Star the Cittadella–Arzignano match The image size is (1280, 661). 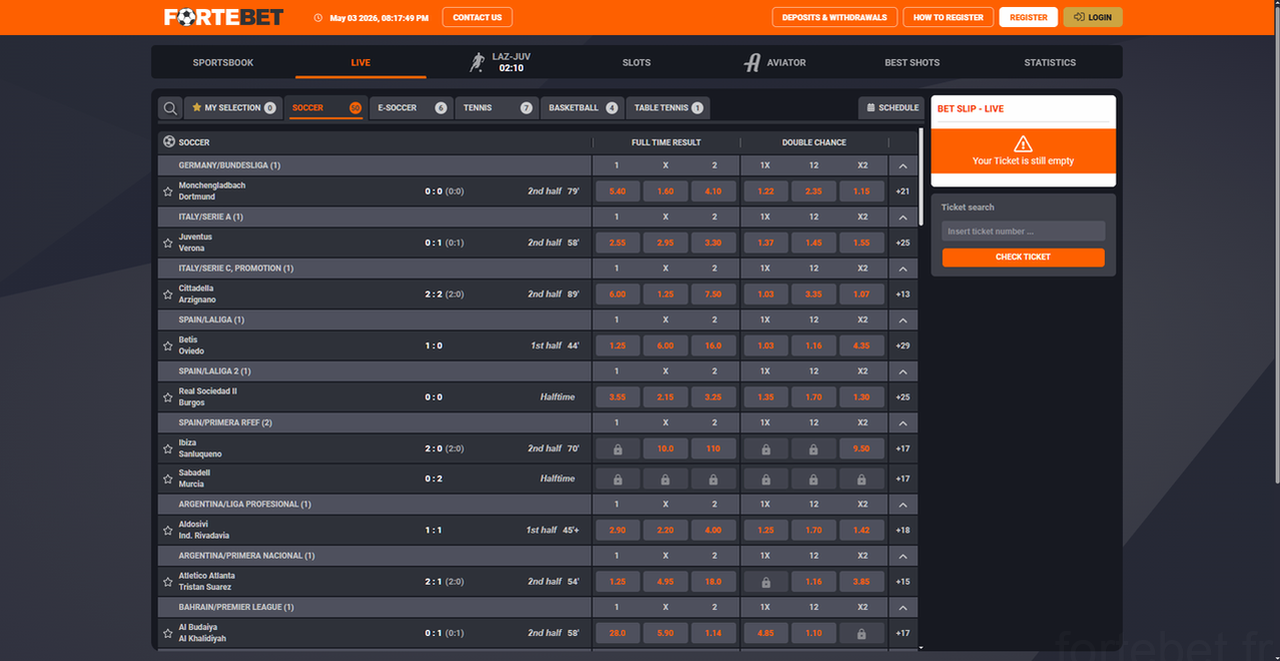(168, 294)
